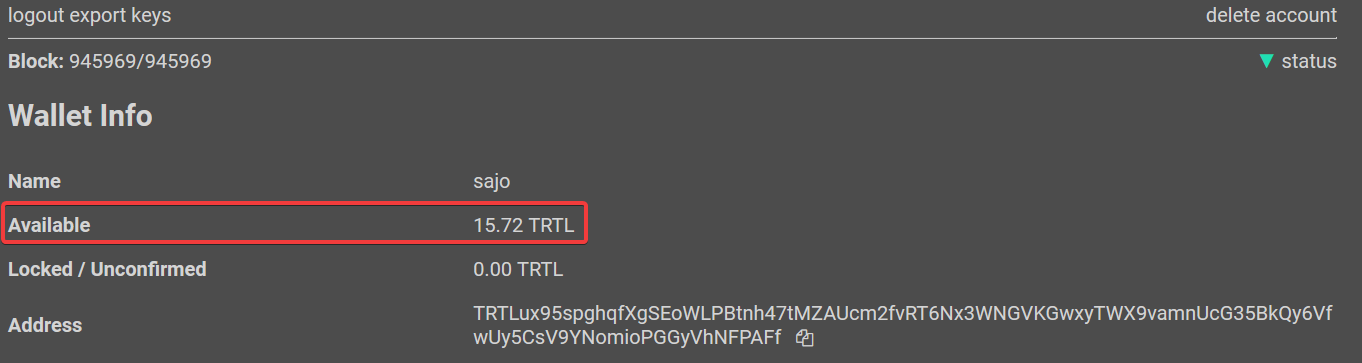Viewport: 1362px width, 363px height.
Task: Click the Block label
Action: click(x=36, y=62)
